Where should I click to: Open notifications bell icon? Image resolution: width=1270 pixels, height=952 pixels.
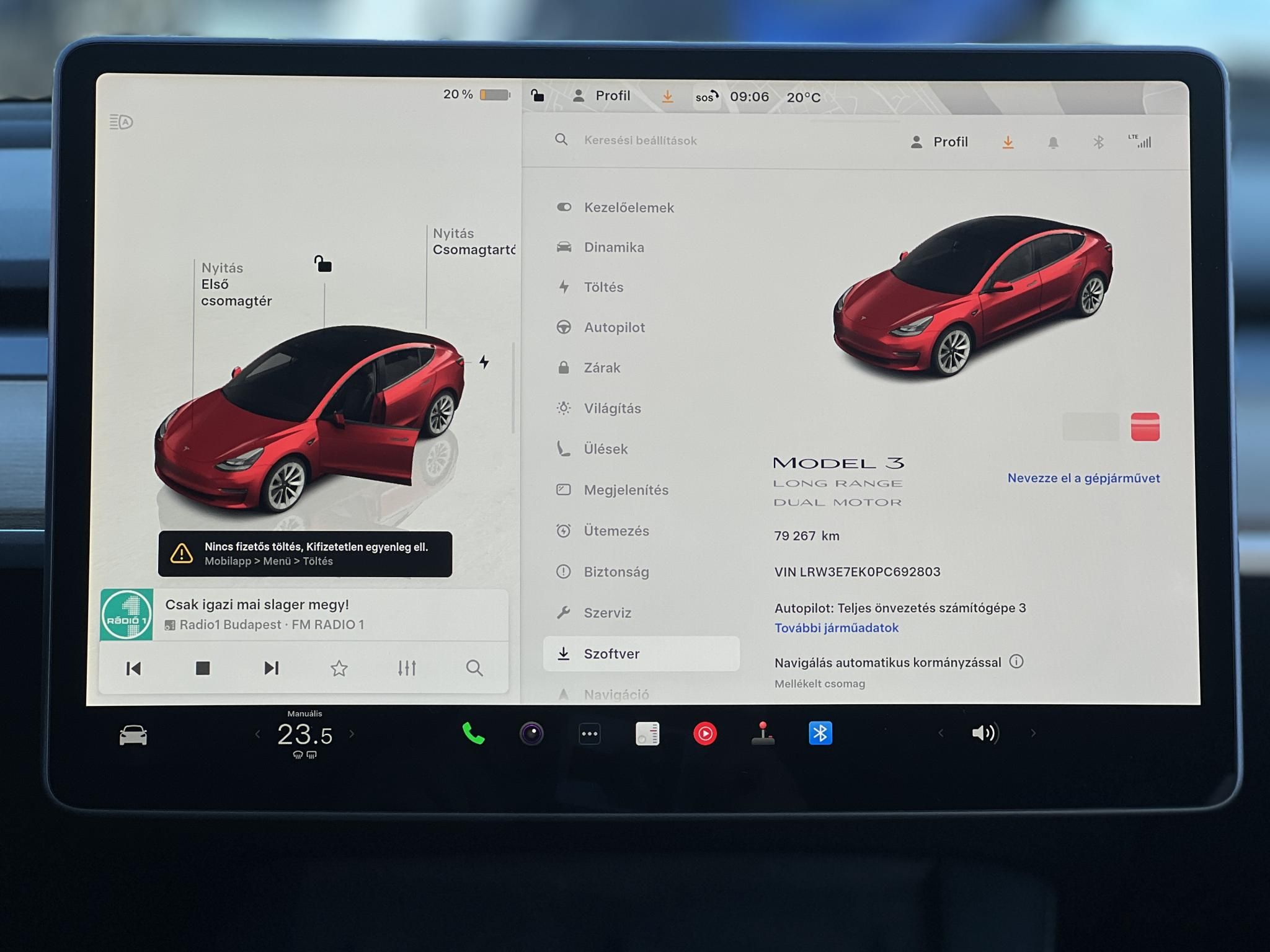pos(1053,143)
